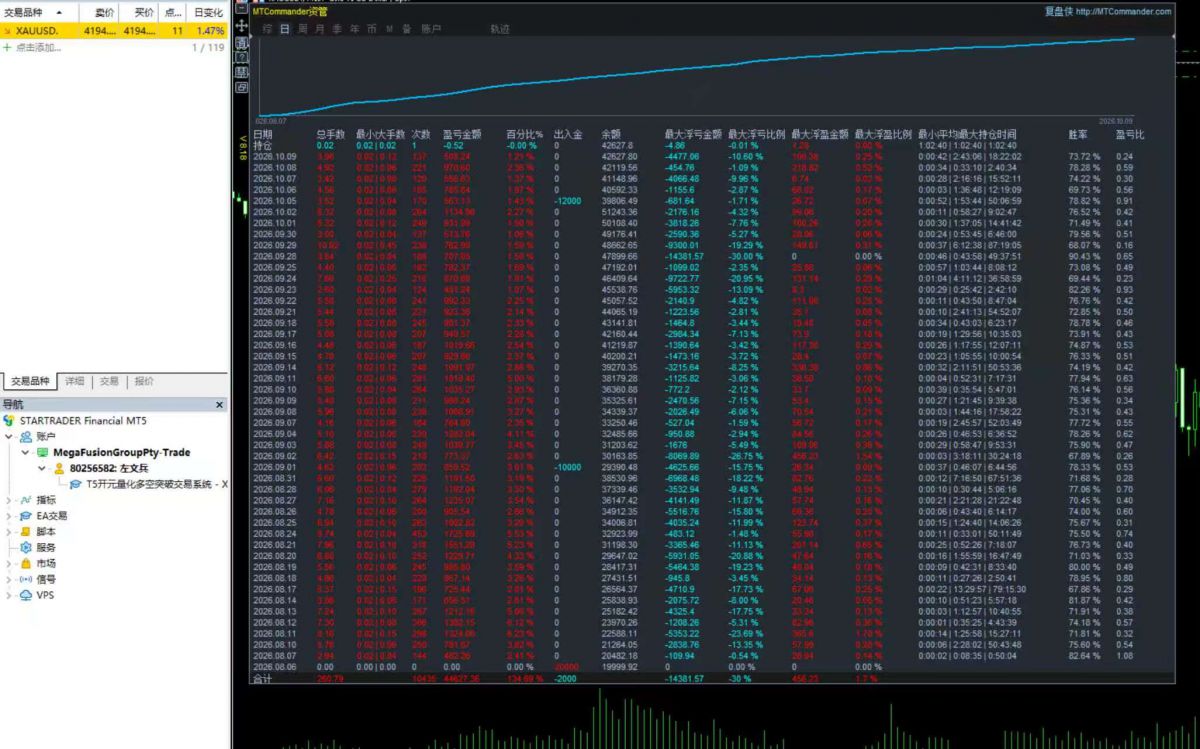
Task: Click the VPS cloud icon
Action: coord(26,595)
